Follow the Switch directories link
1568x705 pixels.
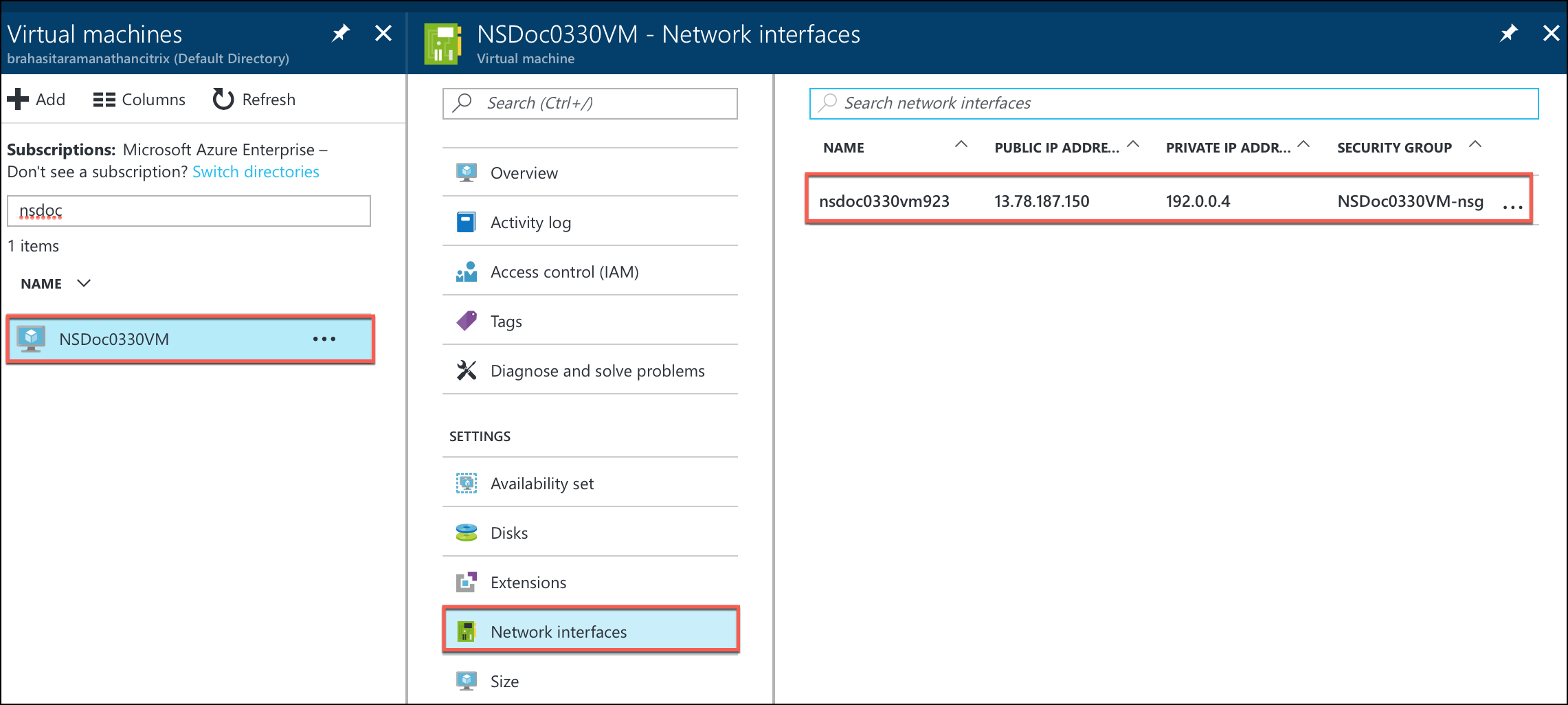[x=256, y=172]
